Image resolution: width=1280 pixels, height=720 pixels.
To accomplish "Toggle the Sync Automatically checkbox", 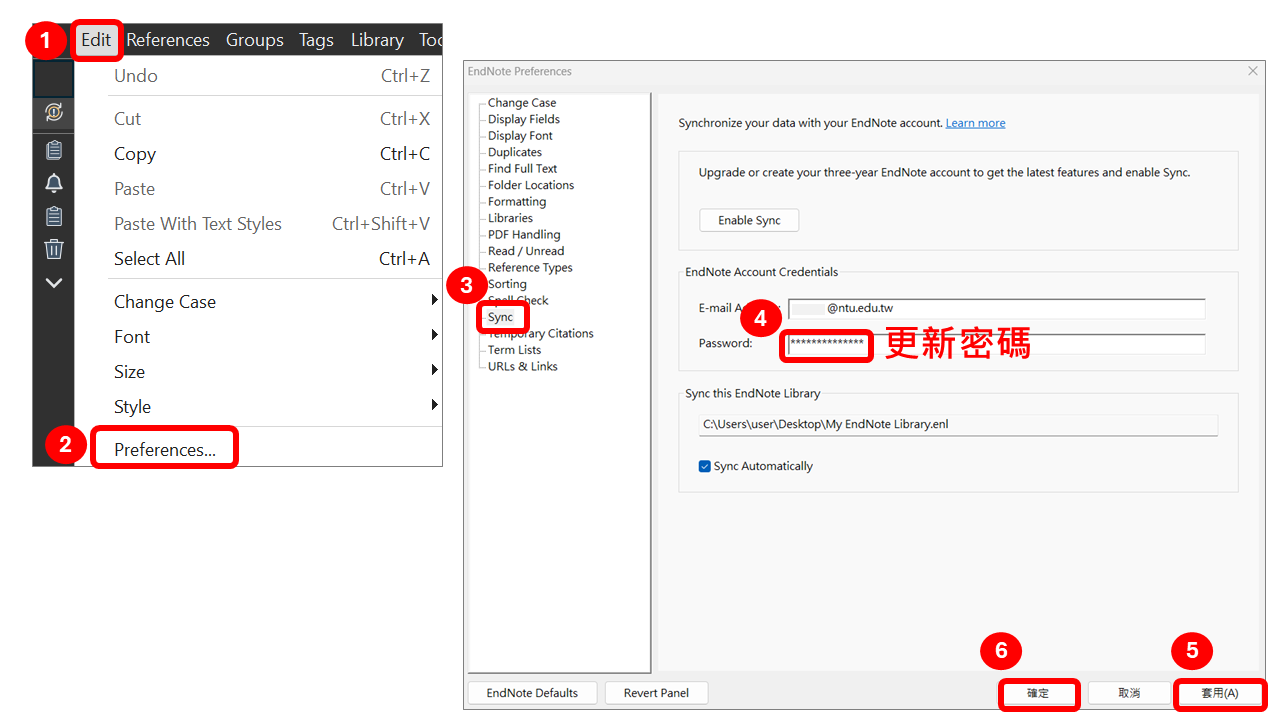I will (705, 466).
